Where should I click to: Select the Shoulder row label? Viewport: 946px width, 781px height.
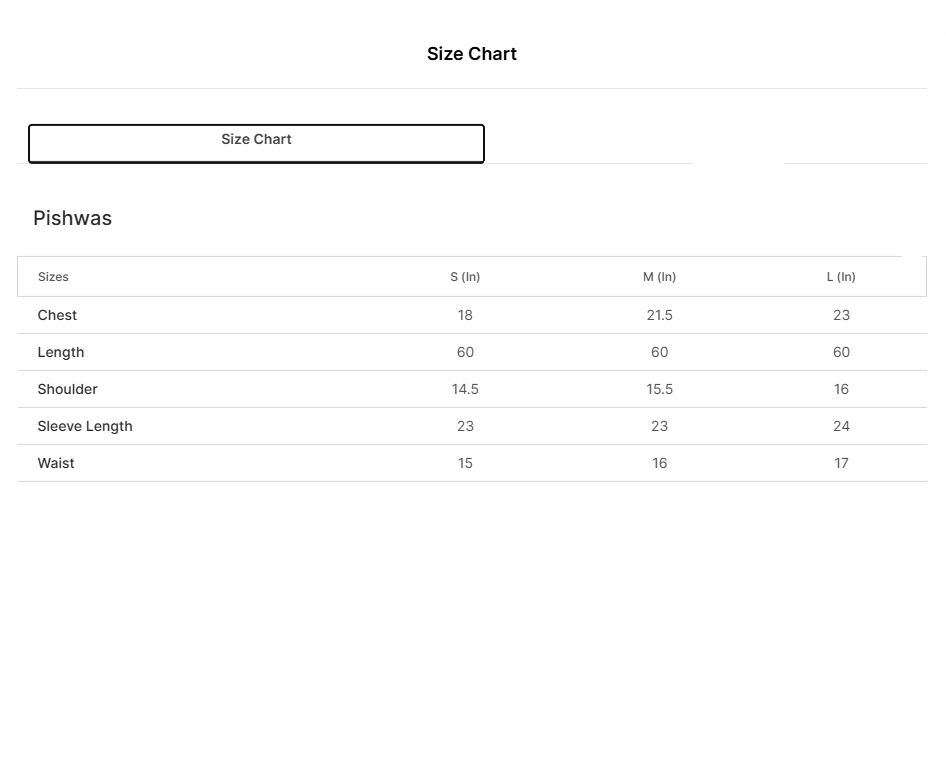tap(68, 389)
